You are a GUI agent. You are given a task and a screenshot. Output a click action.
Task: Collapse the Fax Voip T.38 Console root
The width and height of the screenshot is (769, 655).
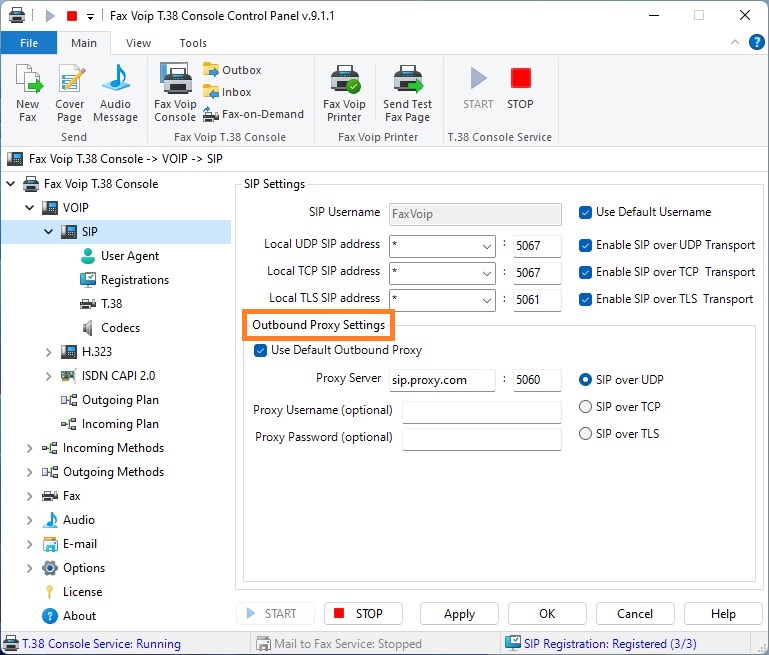10,184
